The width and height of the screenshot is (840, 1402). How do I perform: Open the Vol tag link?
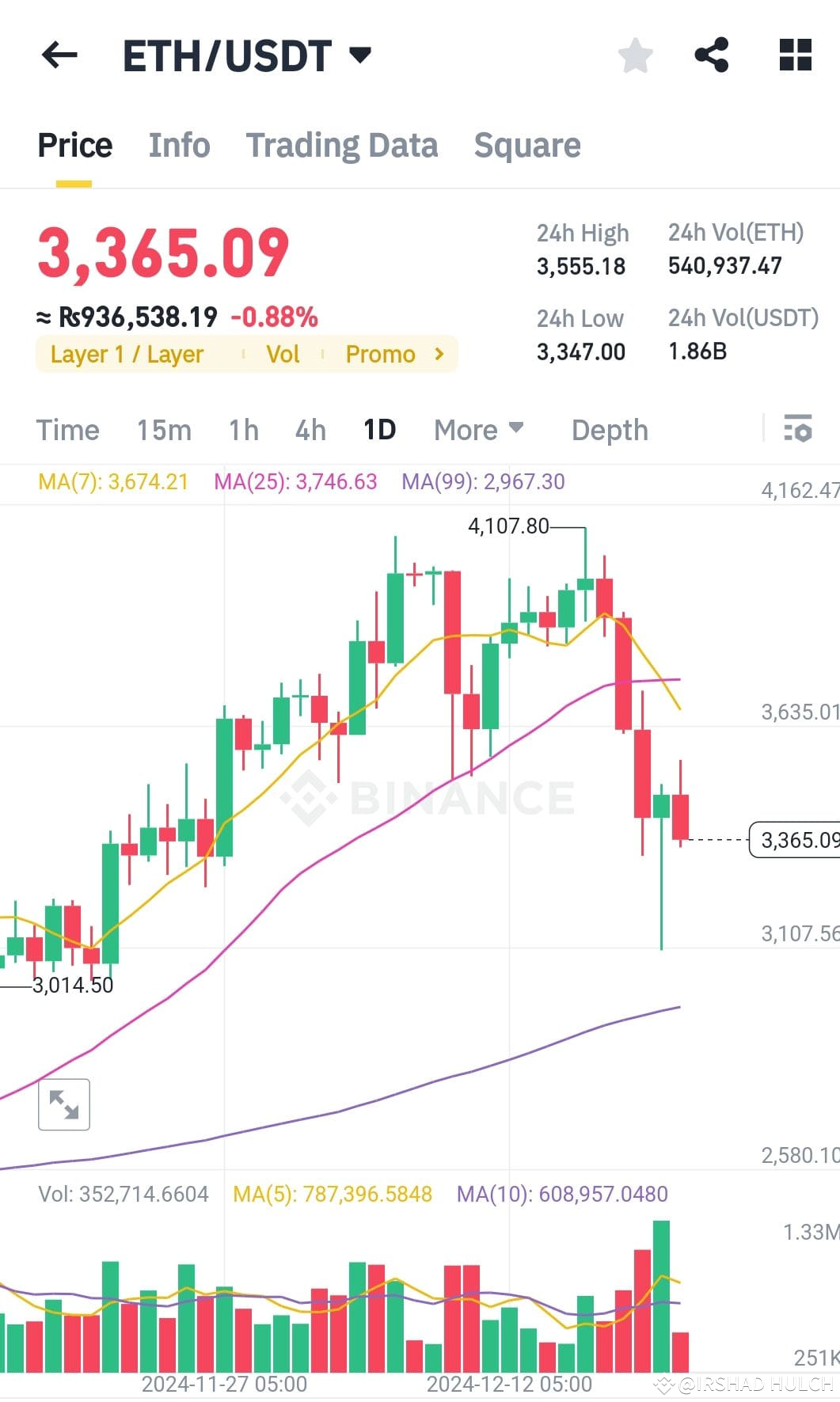pyautogui.click(x=283, y=354)
